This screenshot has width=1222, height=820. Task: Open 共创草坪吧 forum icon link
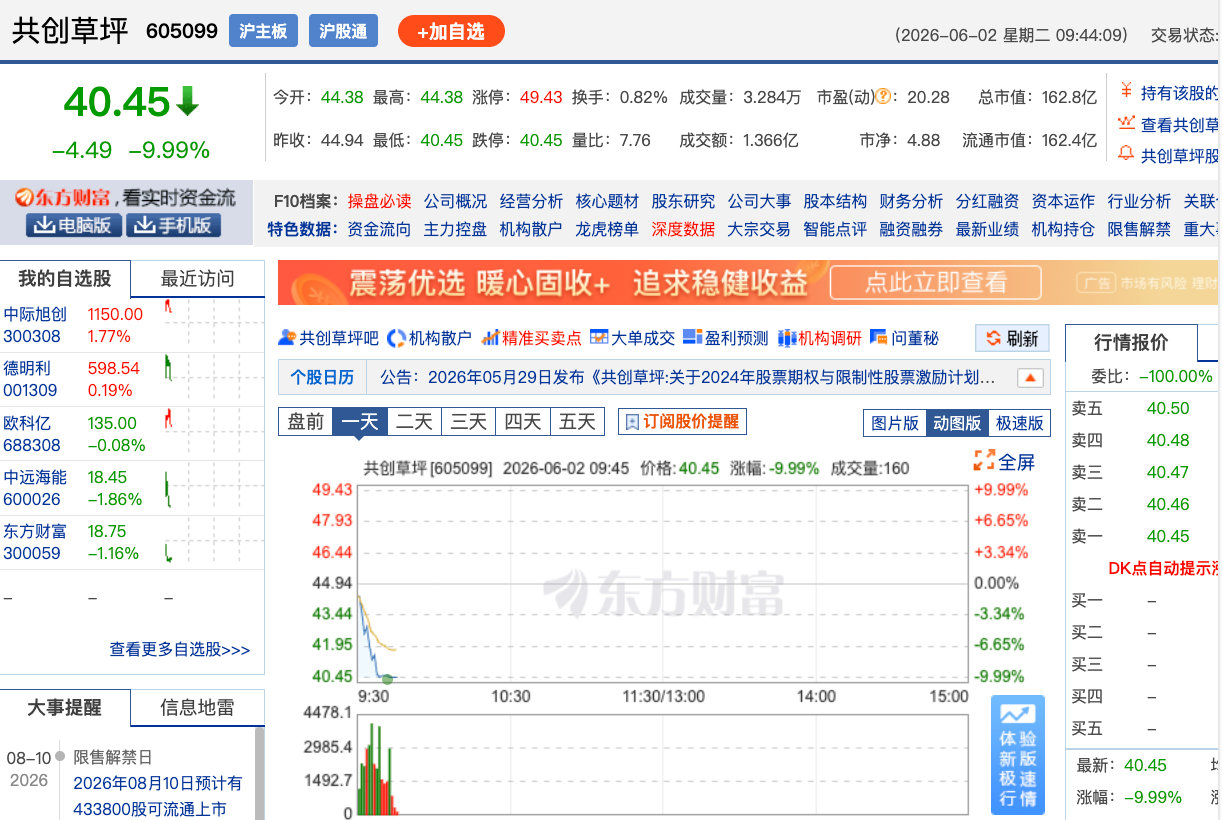(328, 338)
